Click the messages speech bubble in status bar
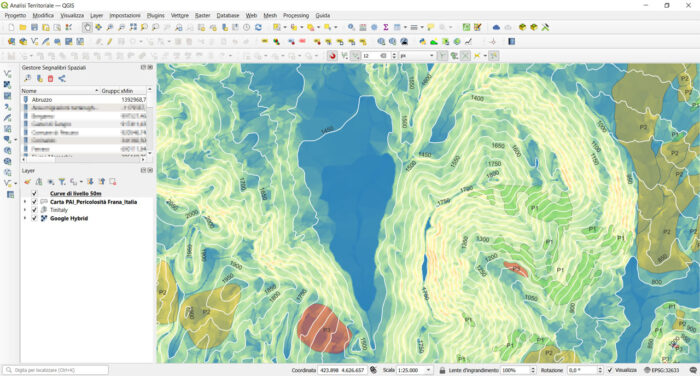 coord(693,370)
